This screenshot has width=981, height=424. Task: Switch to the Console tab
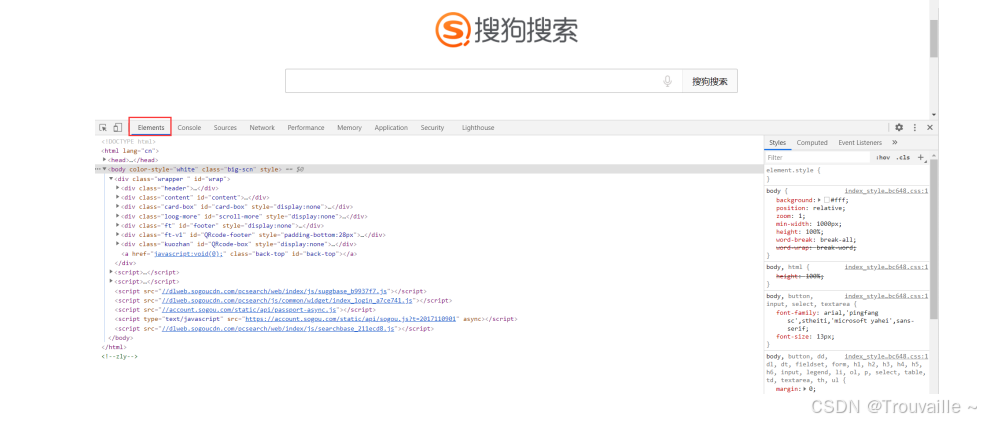point(189,128)
